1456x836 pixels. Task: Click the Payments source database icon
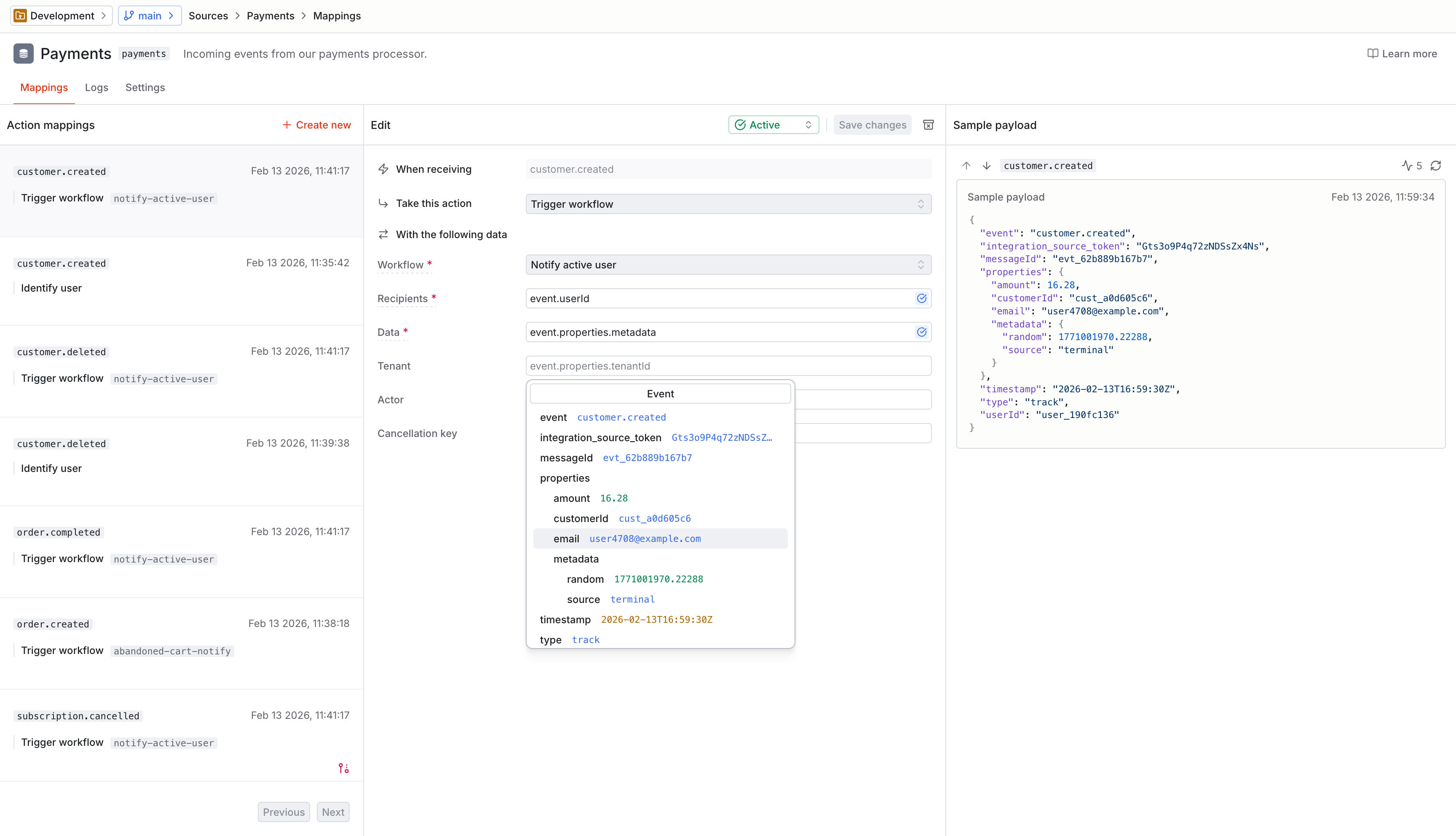click(24, 54)
